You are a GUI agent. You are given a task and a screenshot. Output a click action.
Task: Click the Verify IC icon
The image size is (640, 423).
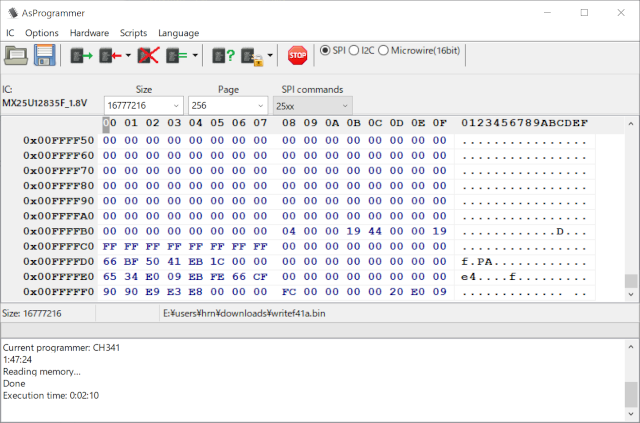point(177,55)
